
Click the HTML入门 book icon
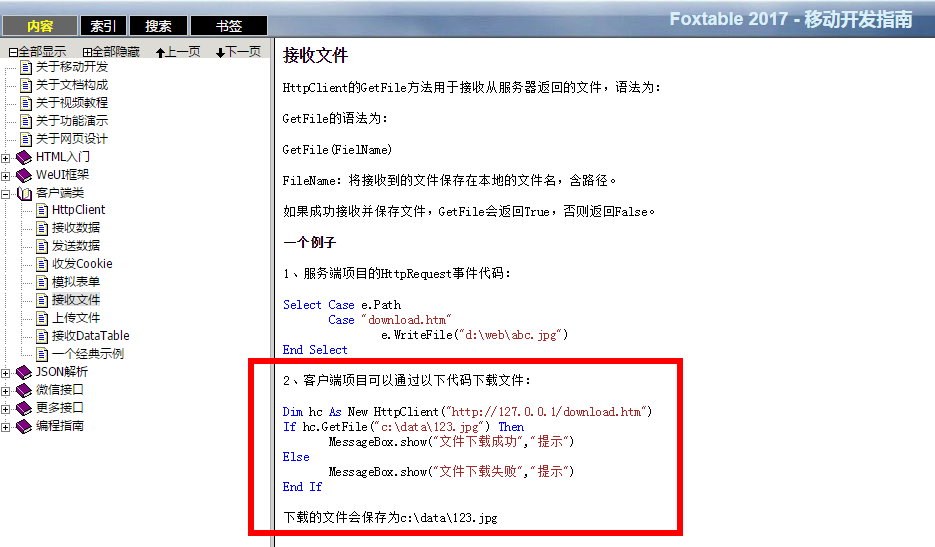(24, 157)
